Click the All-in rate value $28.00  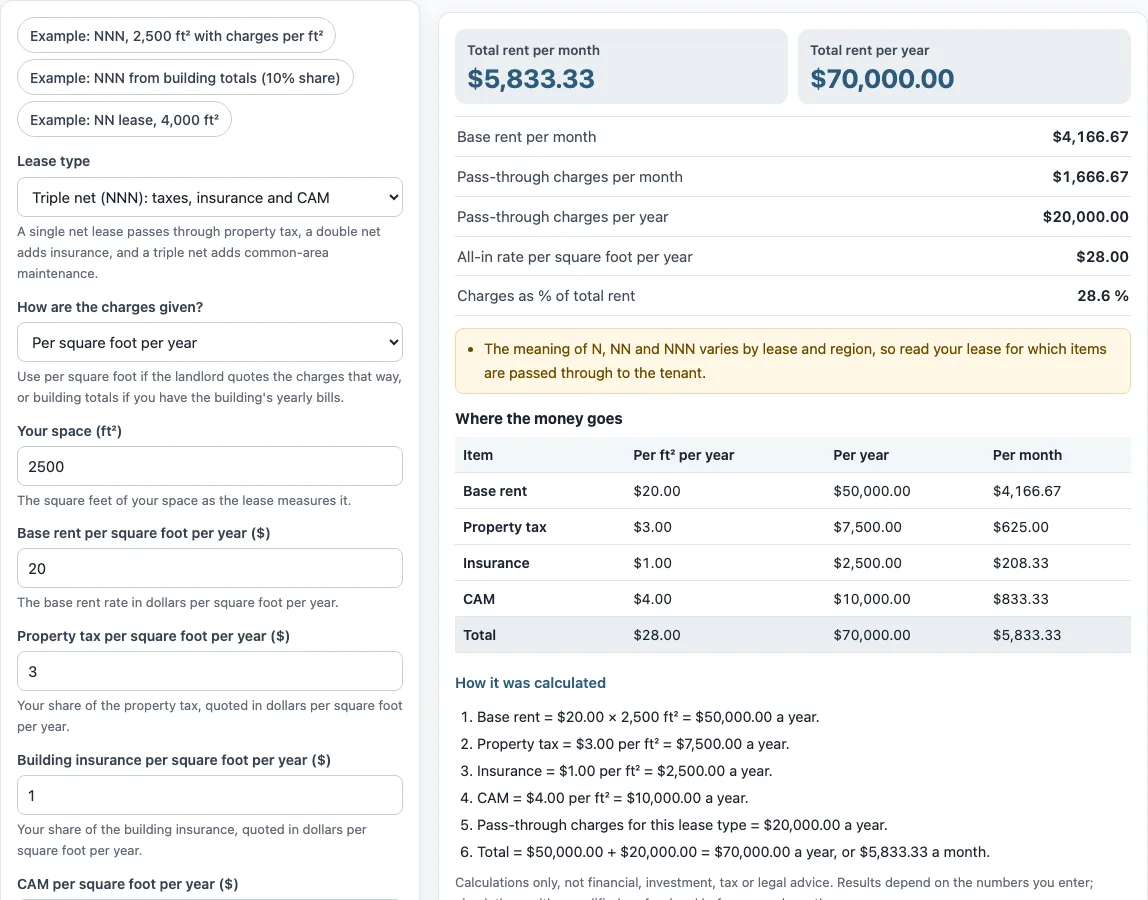pos(1102,256)
